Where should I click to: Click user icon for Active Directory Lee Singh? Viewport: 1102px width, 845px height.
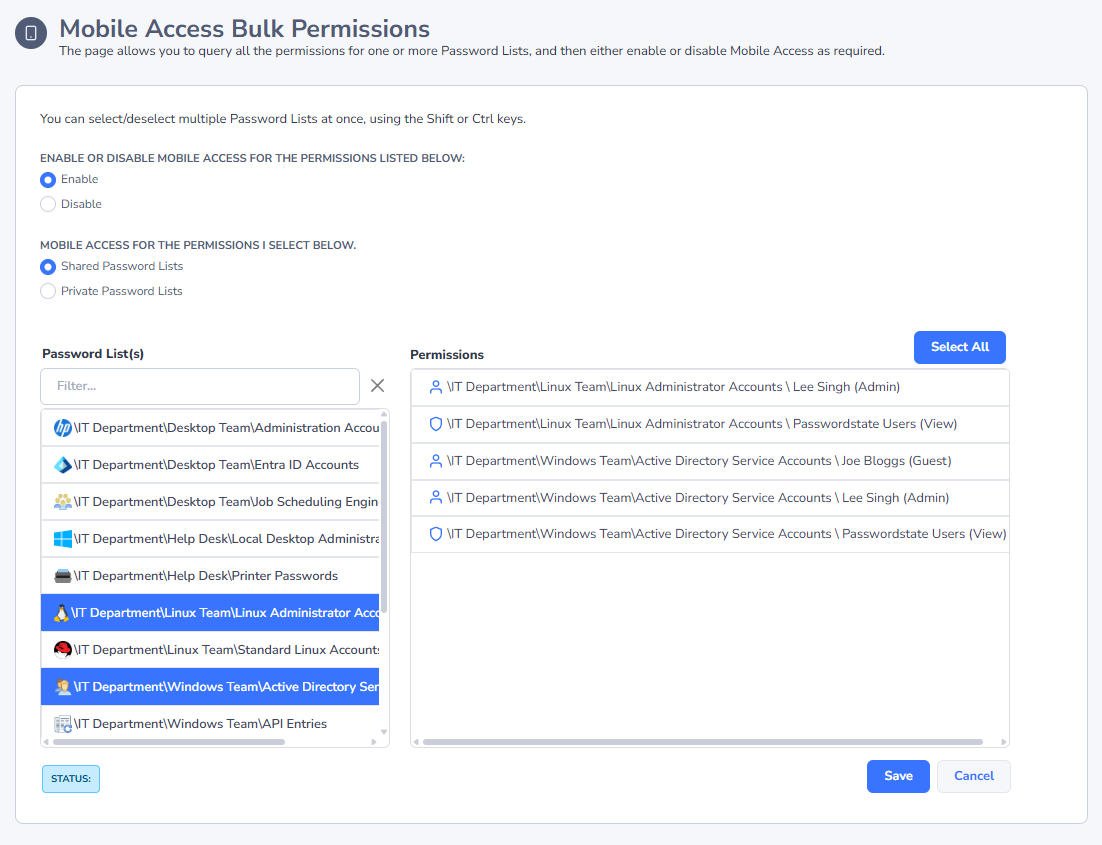point(436,497)
